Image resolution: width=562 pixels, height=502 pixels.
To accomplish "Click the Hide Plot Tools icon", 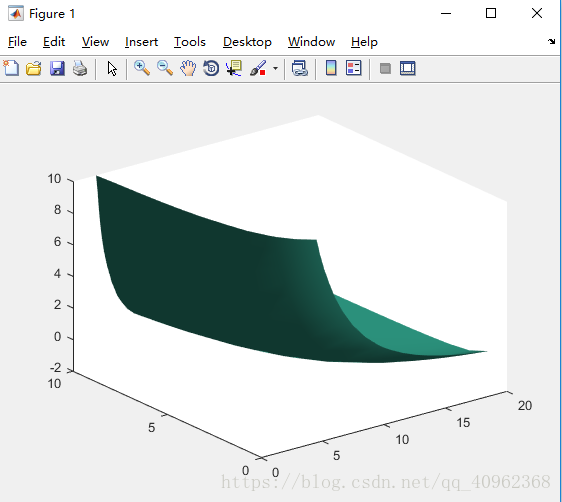I will point(385,68).
